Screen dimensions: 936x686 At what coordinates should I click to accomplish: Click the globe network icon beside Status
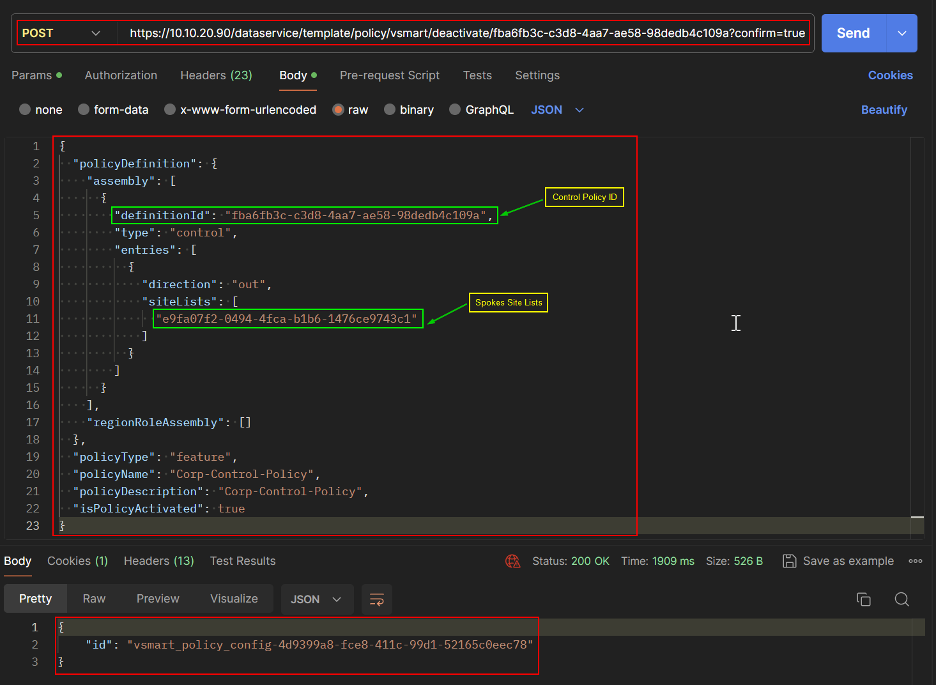pyautogui.click(x=513, y=561)
